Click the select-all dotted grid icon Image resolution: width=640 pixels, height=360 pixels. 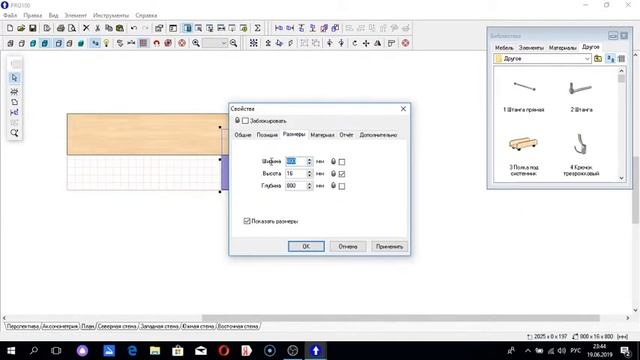point(253,43)
